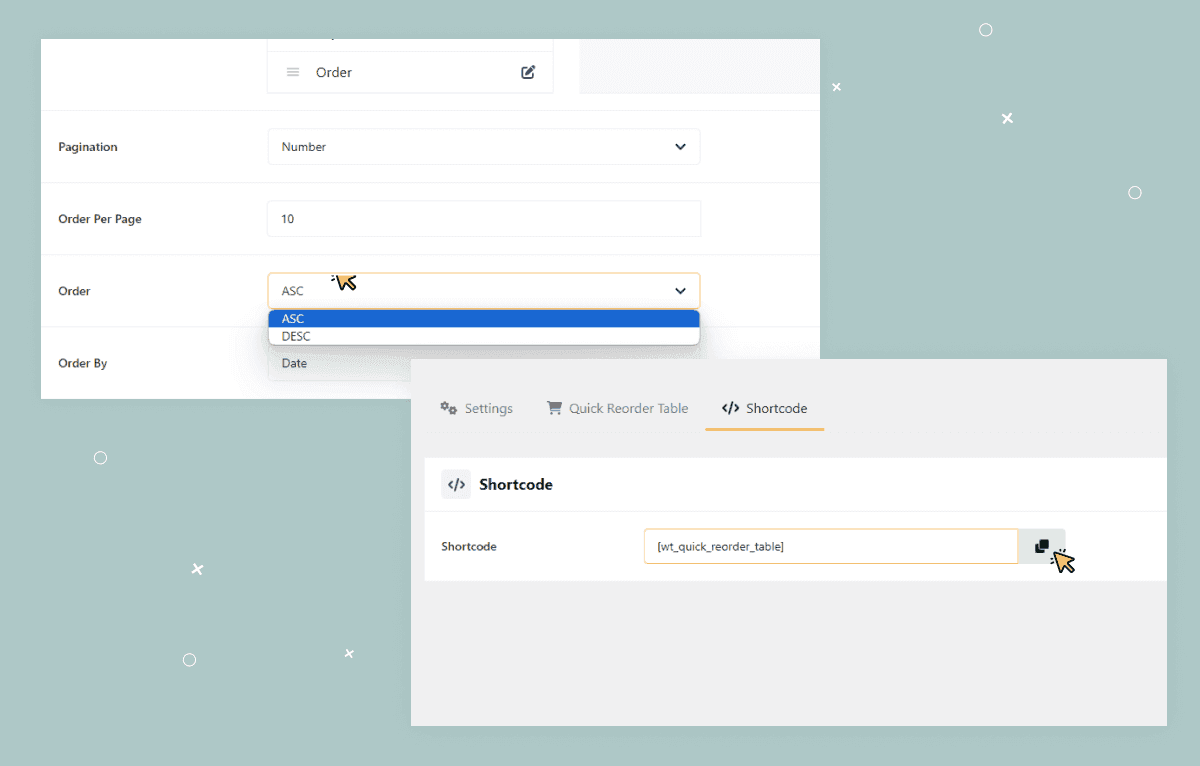Viewport: 1200px width, 766px height.
Task: Open the Quick Reorder Table tab
Action: [617, 408]
